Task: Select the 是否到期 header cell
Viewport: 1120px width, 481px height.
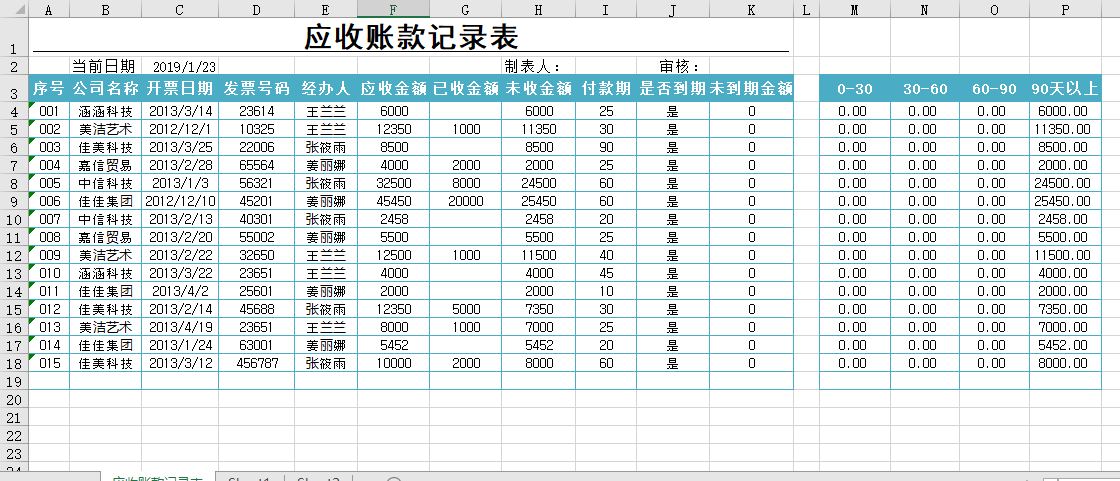Action: (672, 88)
